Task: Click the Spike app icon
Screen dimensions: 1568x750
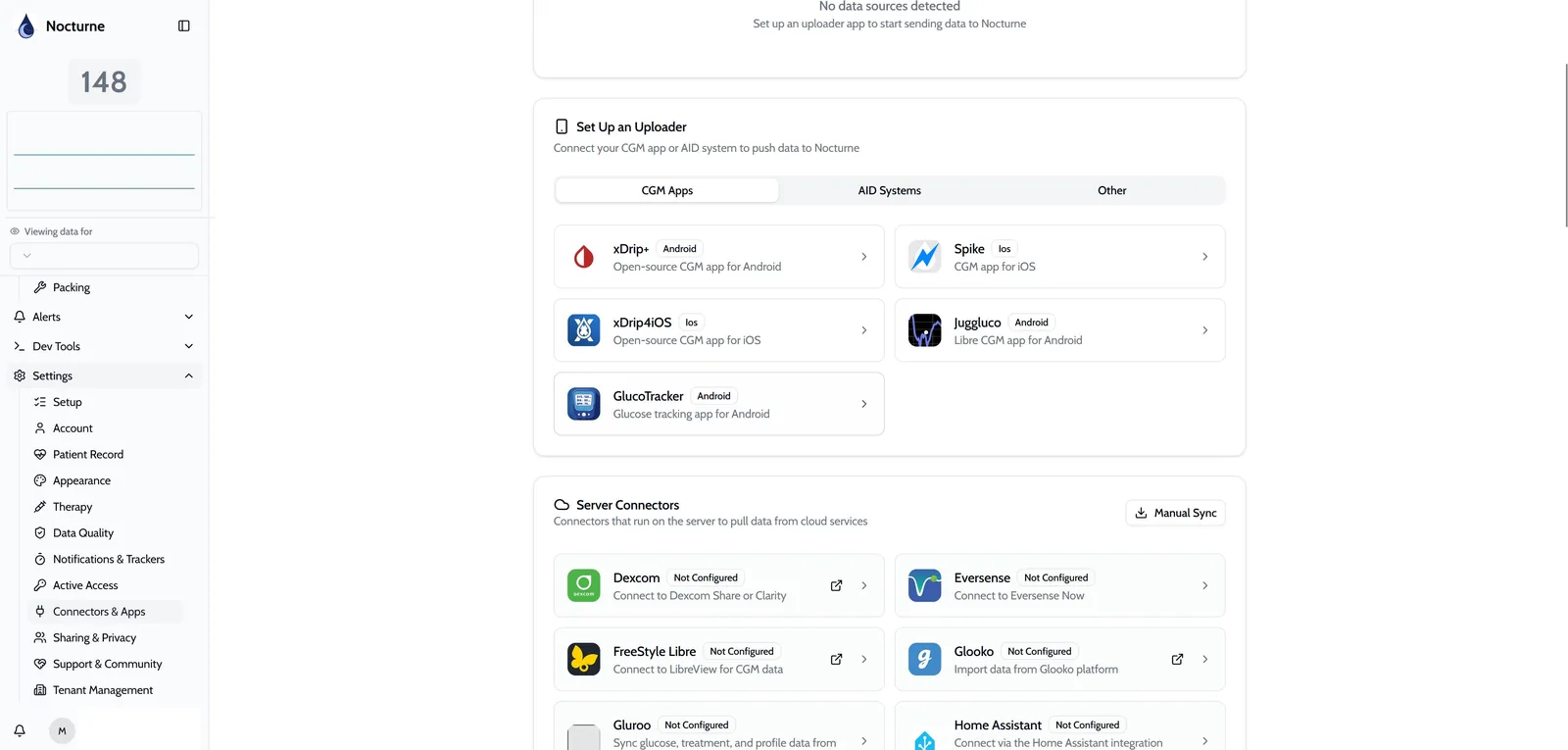Action: pos(925,257)
